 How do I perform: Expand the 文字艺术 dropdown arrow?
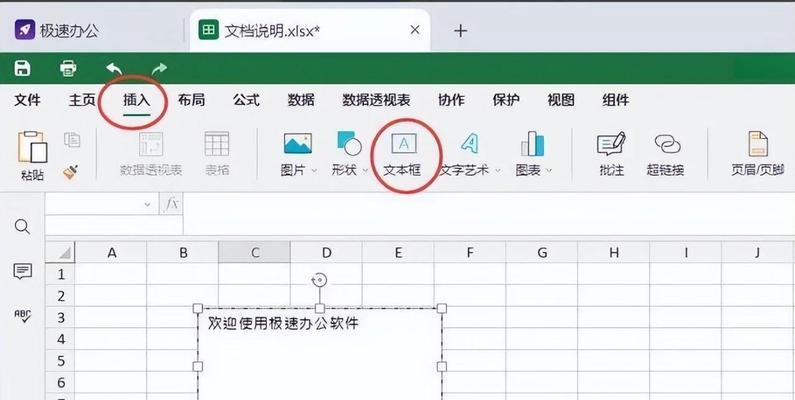498,170
